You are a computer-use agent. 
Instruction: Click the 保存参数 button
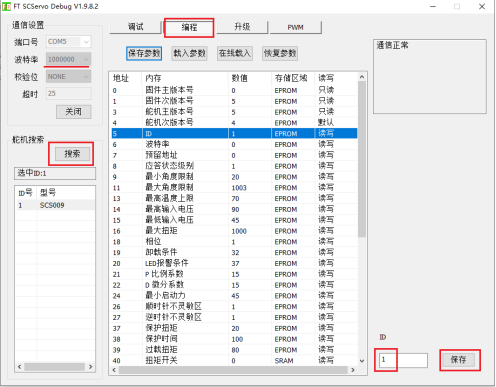coord(144,53)
